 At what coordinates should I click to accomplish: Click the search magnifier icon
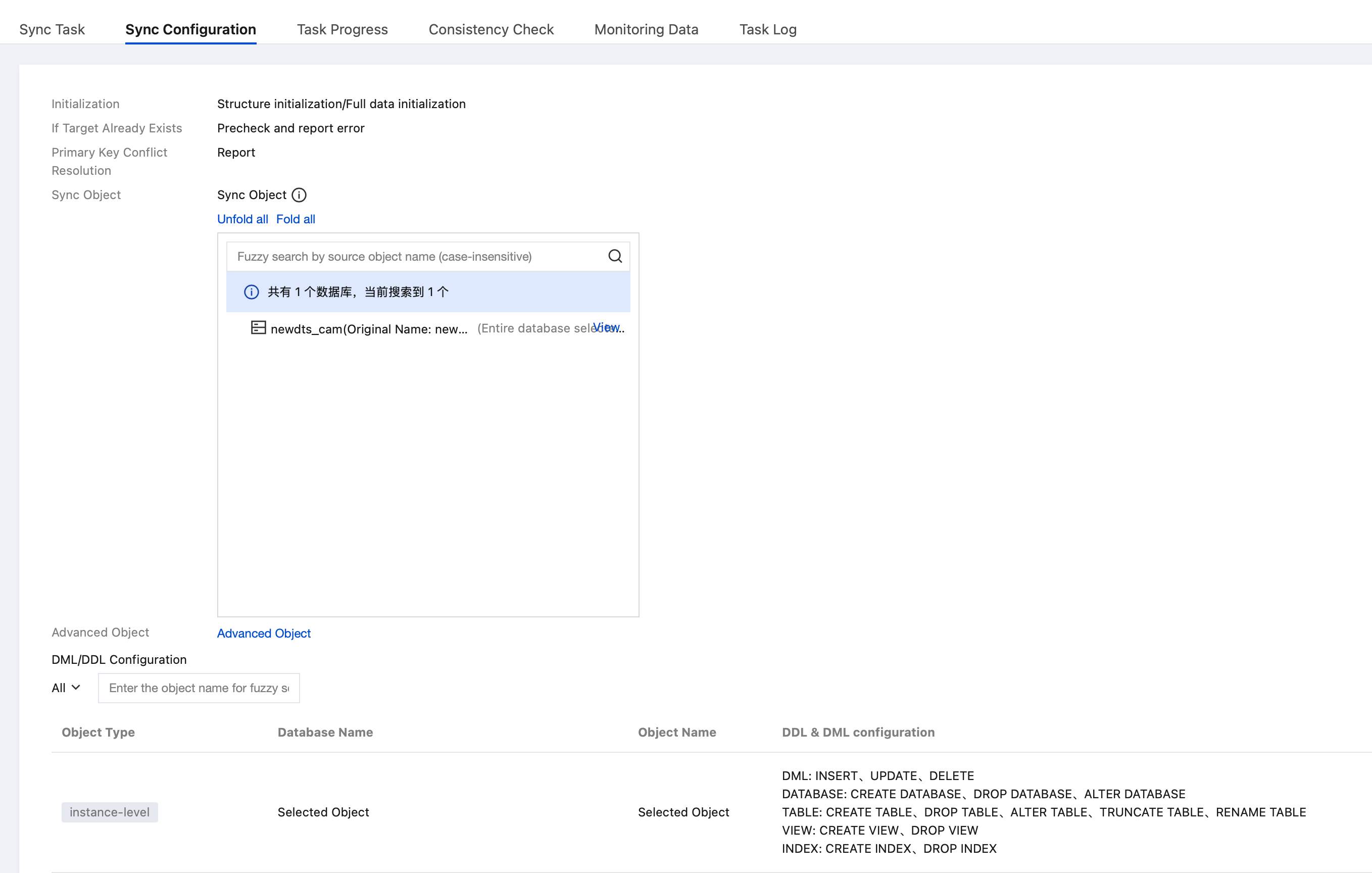[615, 257]
